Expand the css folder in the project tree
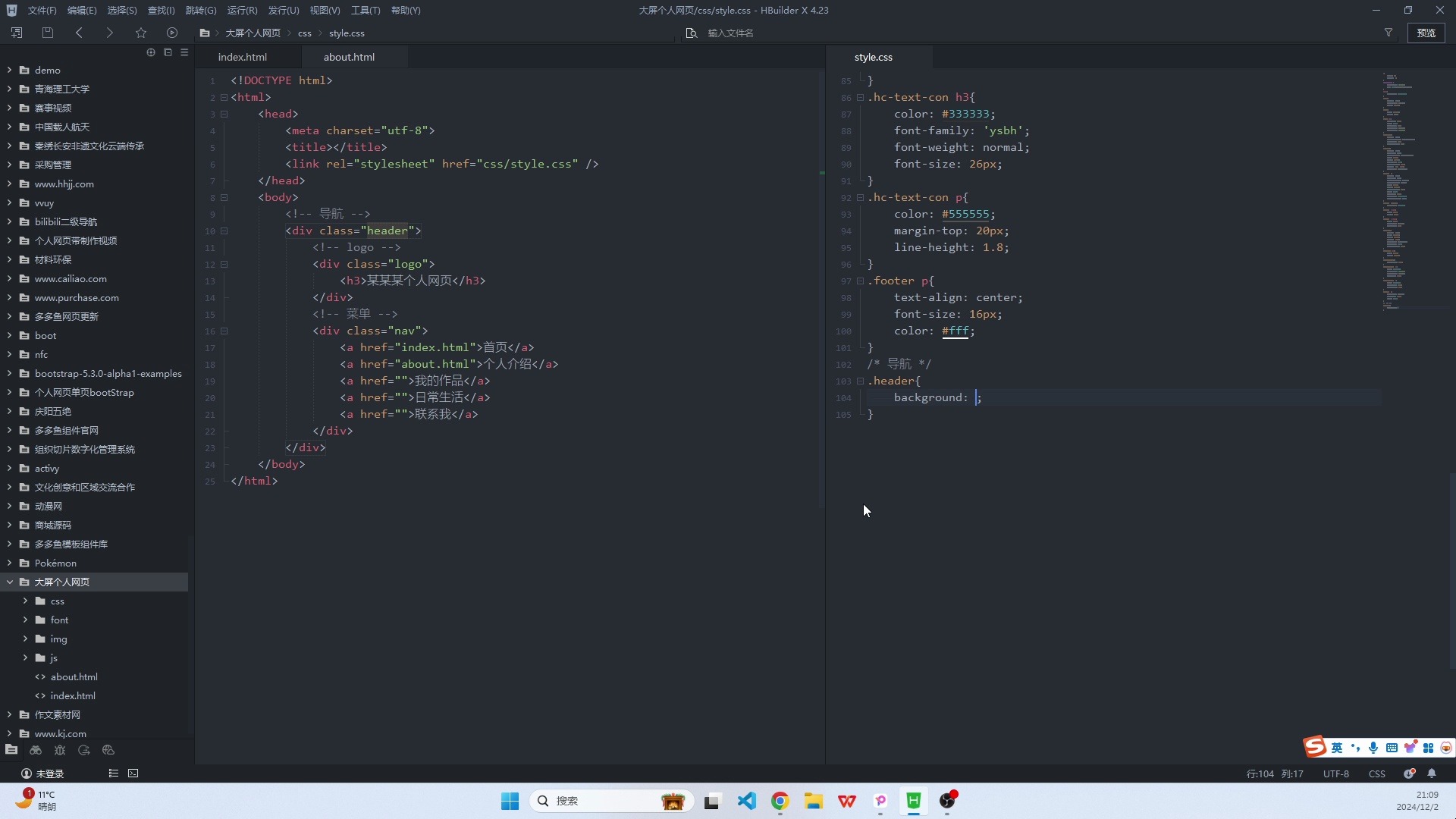The image size is (1456, 819). click(x=24, y=601)
